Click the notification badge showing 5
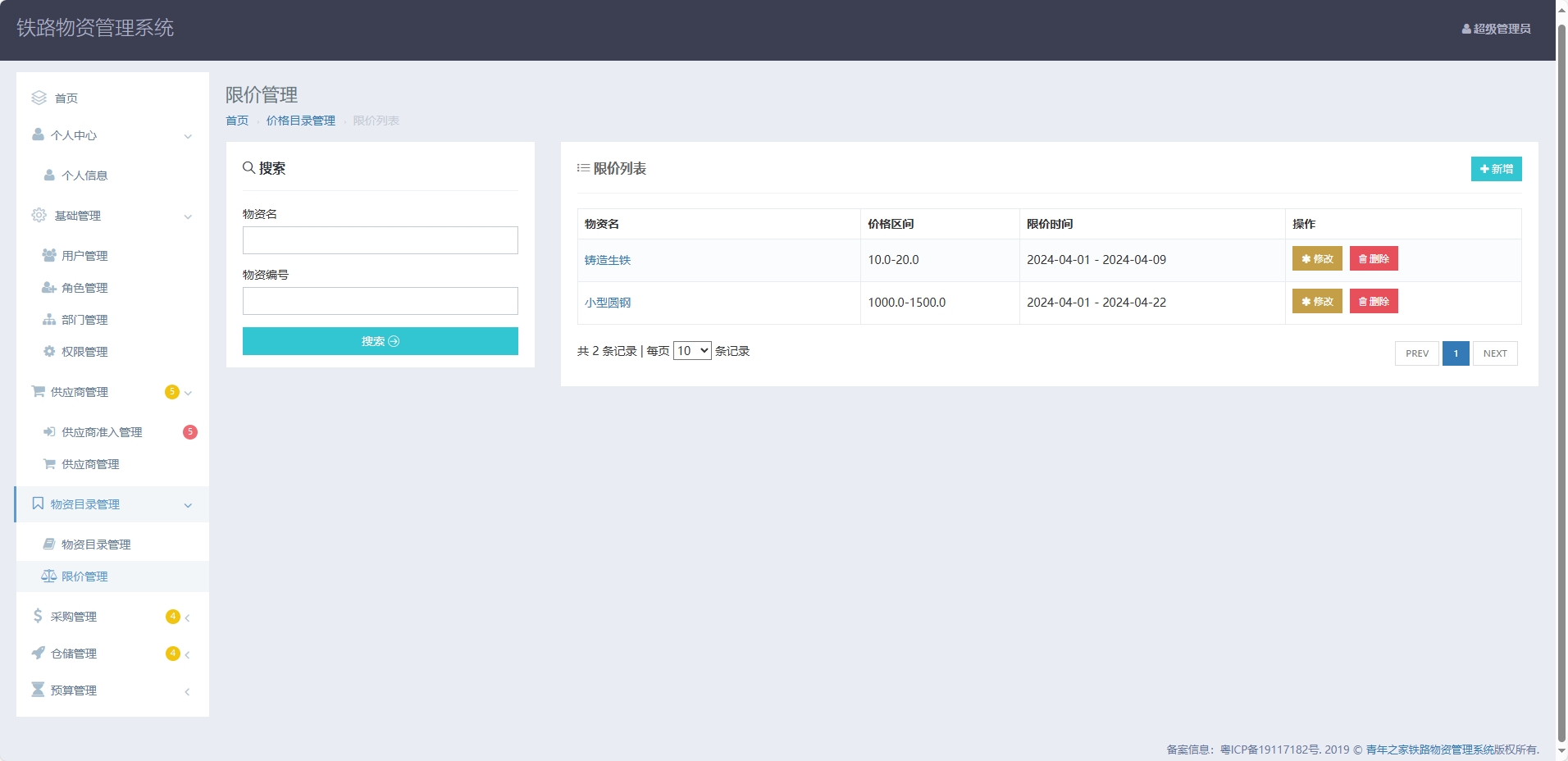 pos(190,431)
